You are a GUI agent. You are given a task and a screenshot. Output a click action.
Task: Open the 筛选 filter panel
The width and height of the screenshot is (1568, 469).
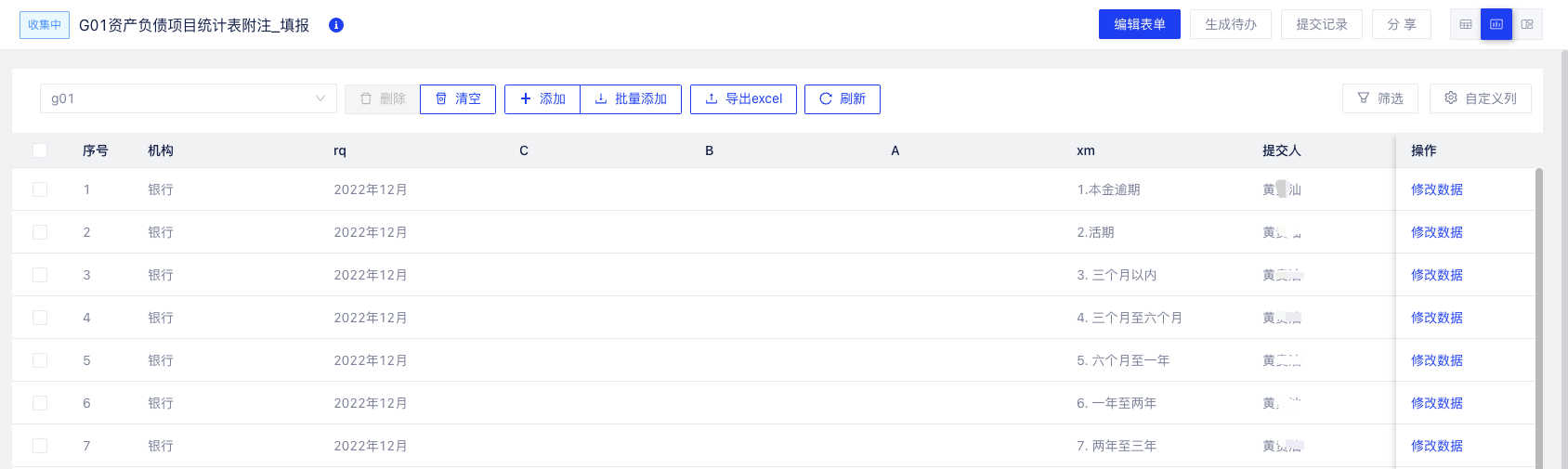(x=1379, y=98)
